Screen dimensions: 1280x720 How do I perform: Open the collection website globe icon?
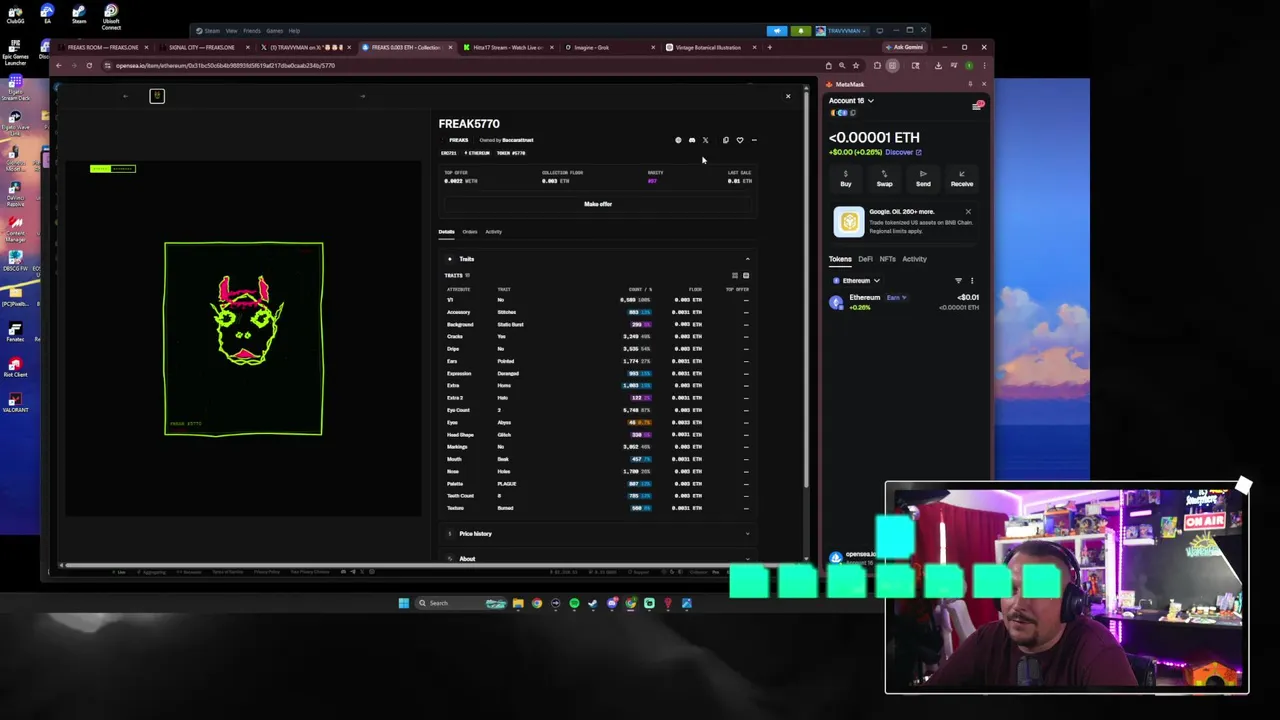678,140
